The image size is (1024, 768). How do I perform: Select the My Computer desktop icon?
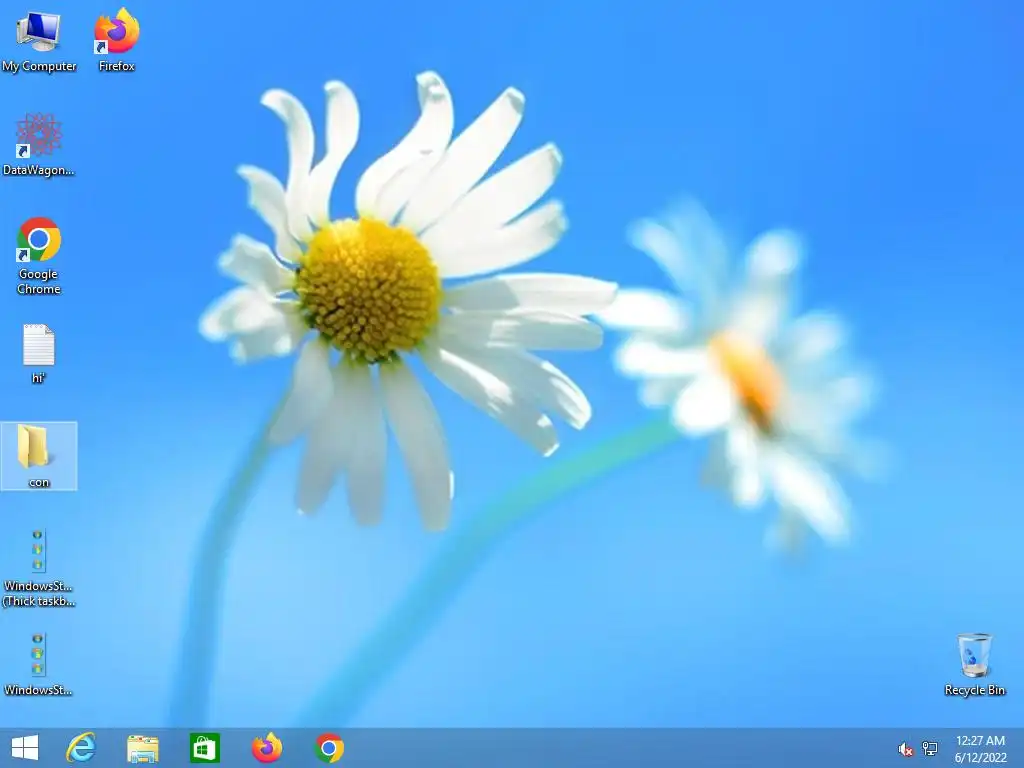(x=39, y=40)
